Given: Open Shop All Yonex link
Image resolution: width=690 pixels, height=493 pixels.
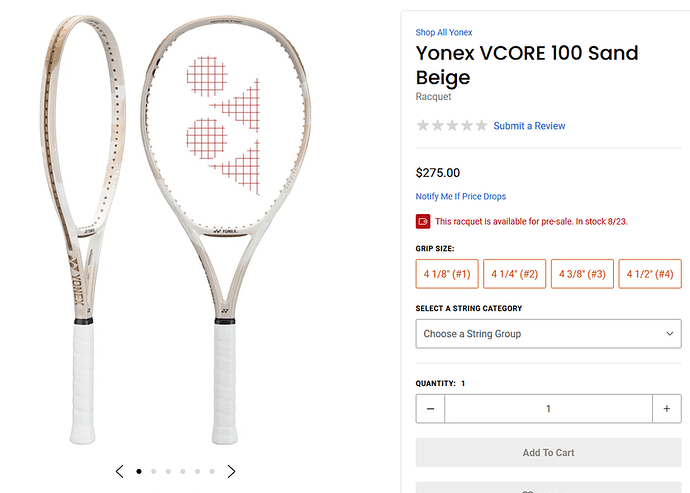Looking at the screenshot, I should (444, 32).
